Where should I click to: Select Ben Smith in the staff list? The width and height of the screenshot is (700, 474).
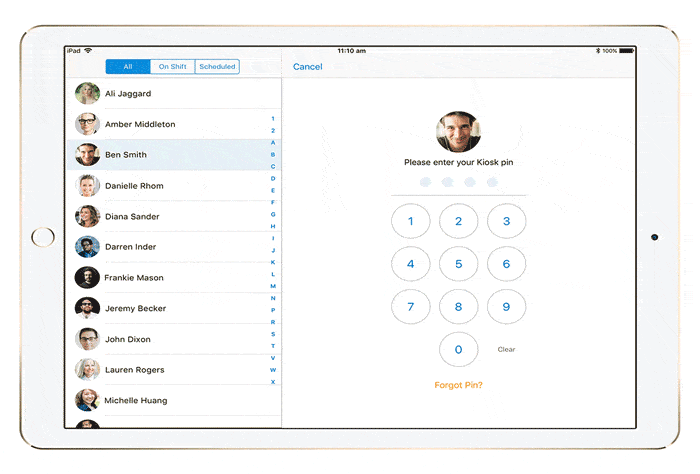(170, 155)
